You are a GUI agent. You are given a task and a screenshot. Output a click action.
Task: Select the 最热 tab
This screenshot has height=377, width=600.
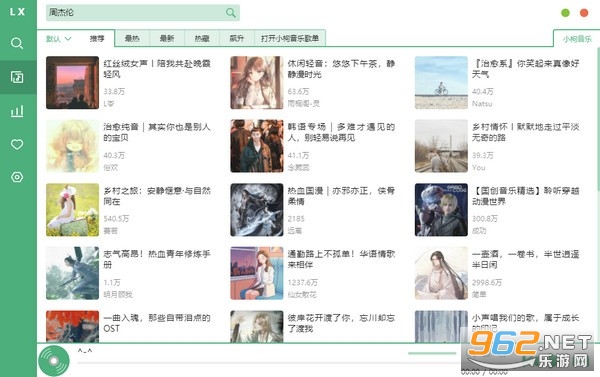[x=132, y=38]
